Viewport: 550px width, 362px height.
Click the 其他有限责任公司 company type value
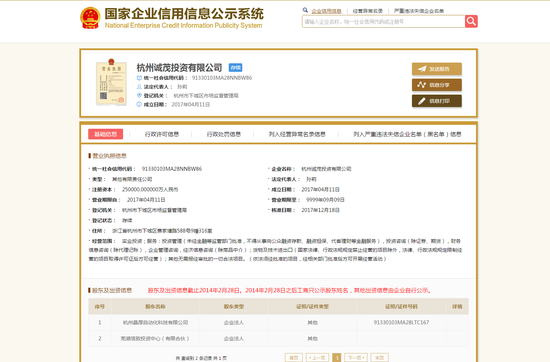[132, 179]
